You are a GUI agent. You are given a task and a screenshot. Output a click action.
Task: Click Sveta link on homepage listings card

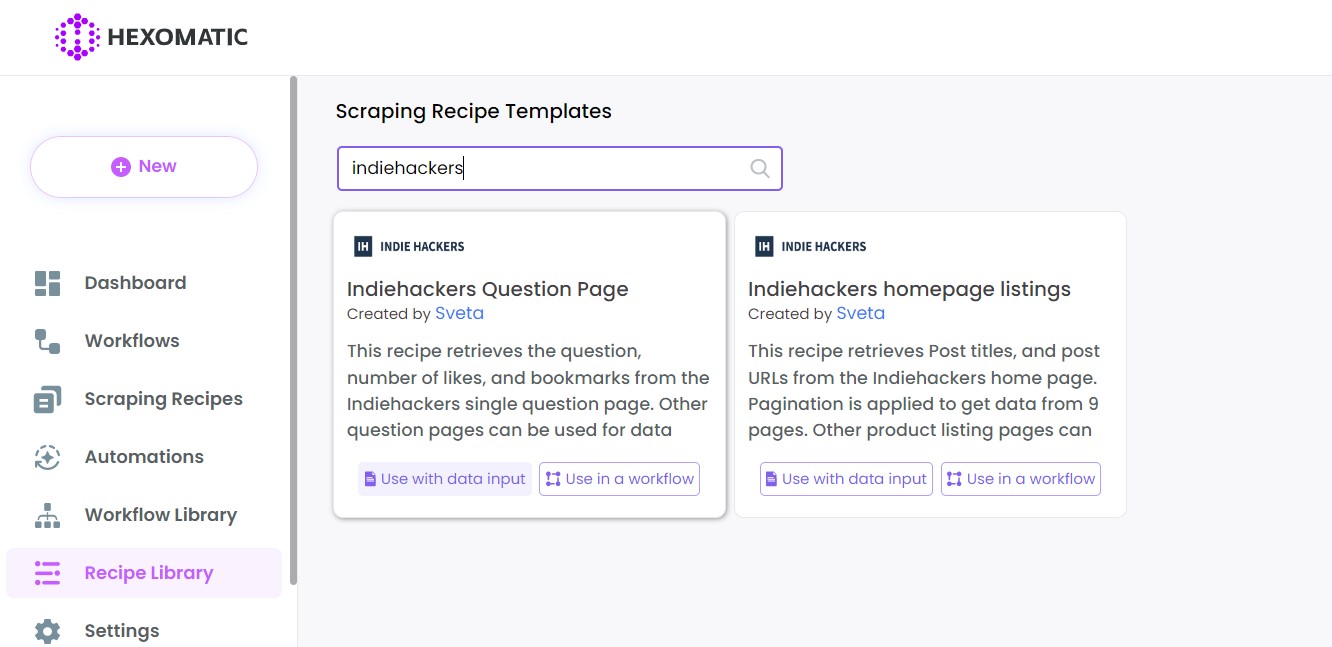(x=861, y=313)
